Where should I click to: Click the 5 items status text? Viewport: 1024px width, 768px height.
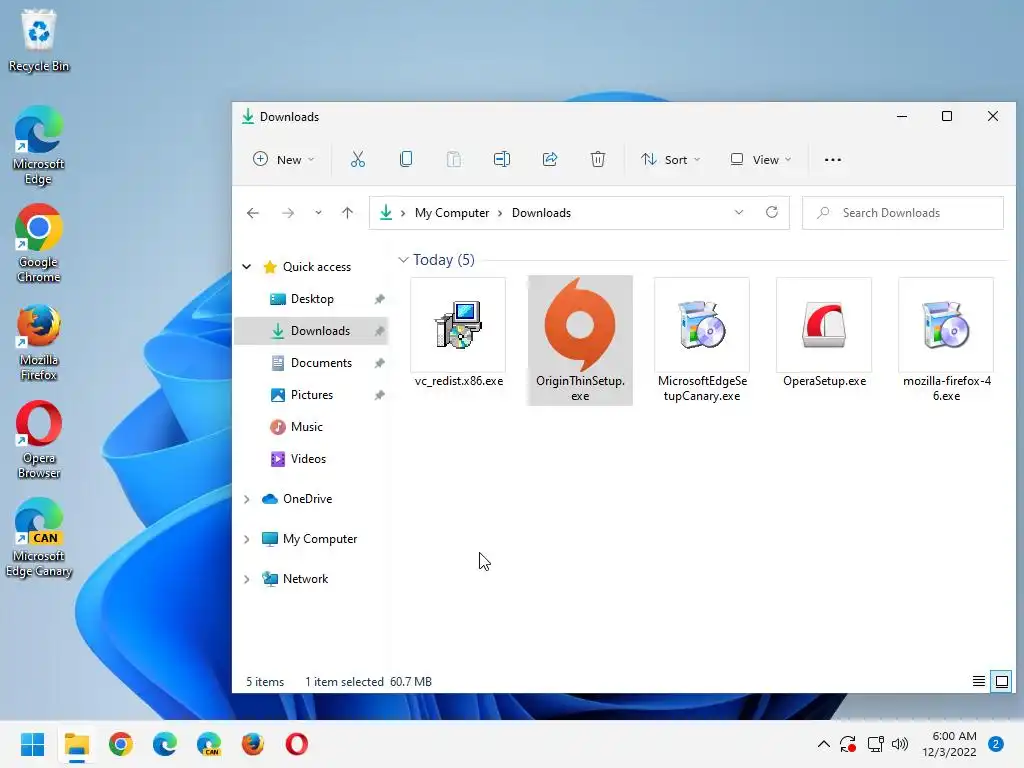[265, 682]
